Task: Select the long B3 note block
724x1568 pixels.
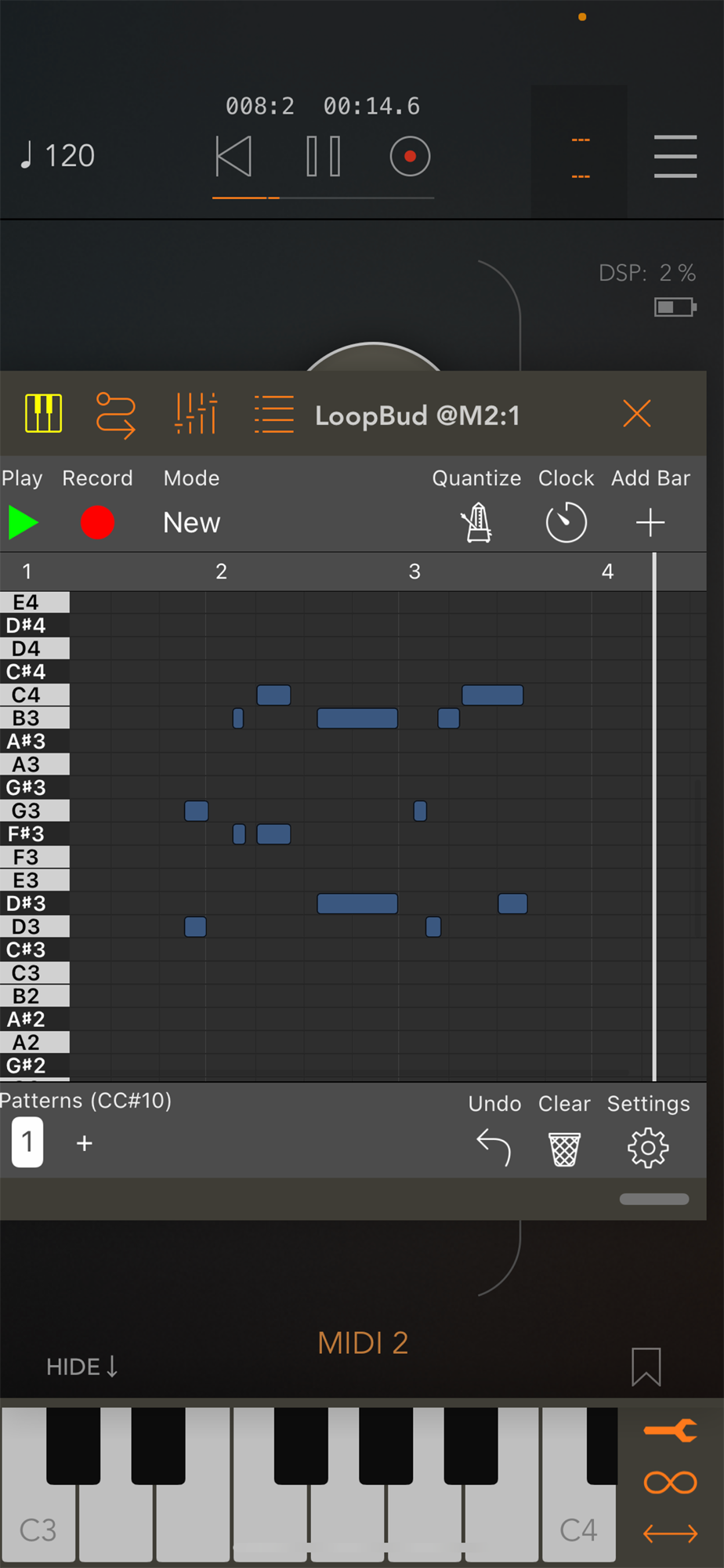Action: (x=357, y=718)
